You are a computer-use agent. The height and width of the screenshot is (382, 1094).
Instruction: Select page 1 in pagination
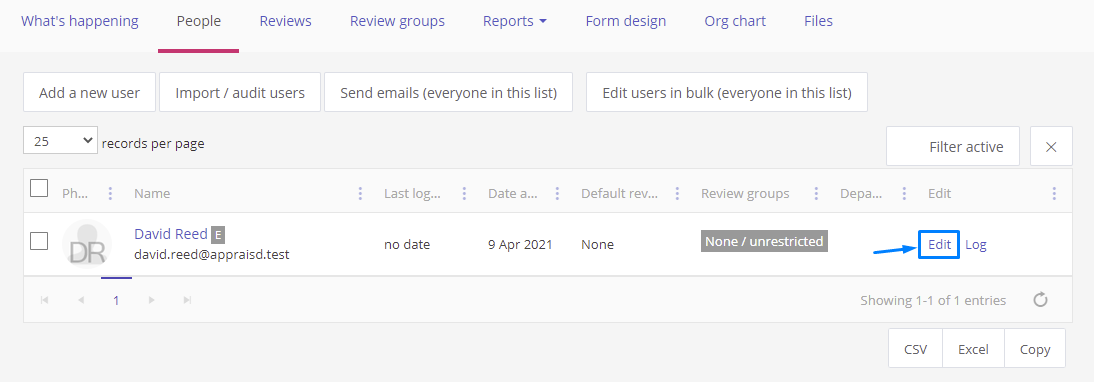pyautogui.click(x=116, y=300)
